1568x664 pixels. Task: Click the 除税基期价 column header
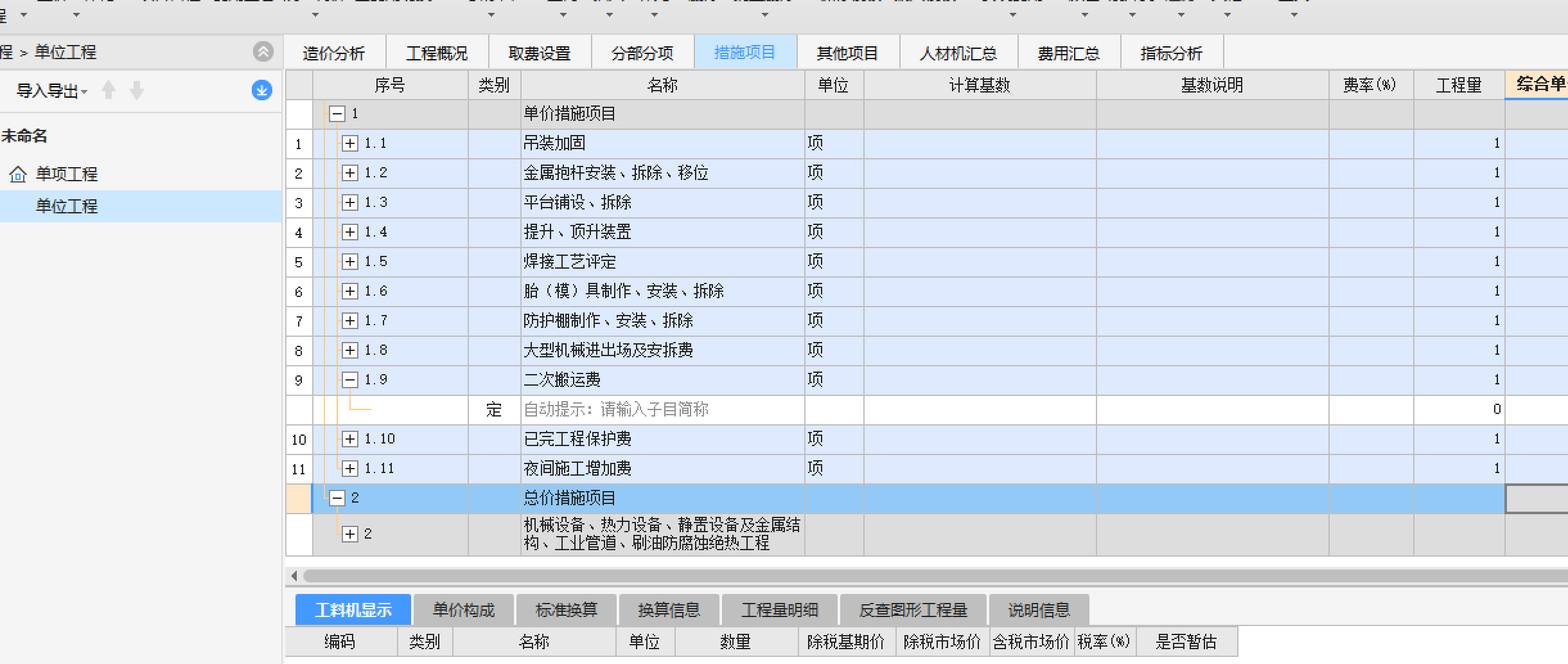click(x=847, y=642)
